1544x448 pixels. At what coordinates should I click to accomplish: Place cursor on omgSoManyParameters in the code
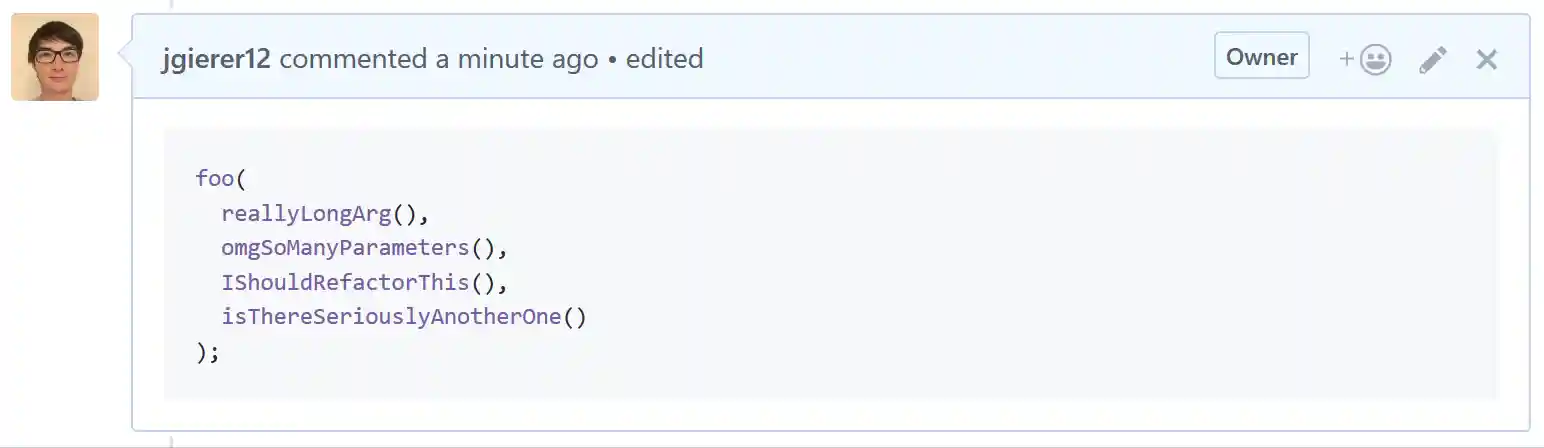(x=345, y=248)
